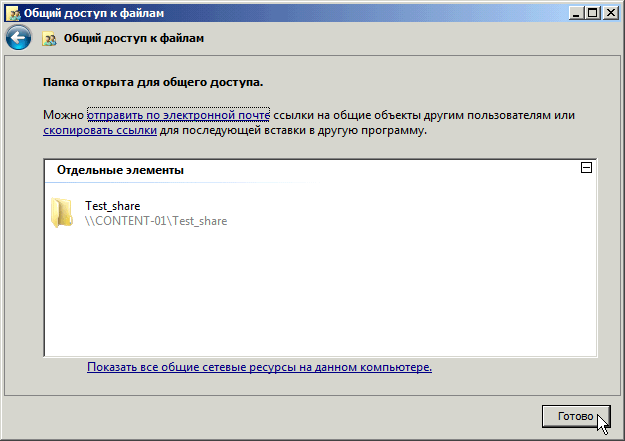Click the Отдельные элементы group header
Image resolution: width=625 pixels, height=441 pixels.
click(x=120, y=170)
